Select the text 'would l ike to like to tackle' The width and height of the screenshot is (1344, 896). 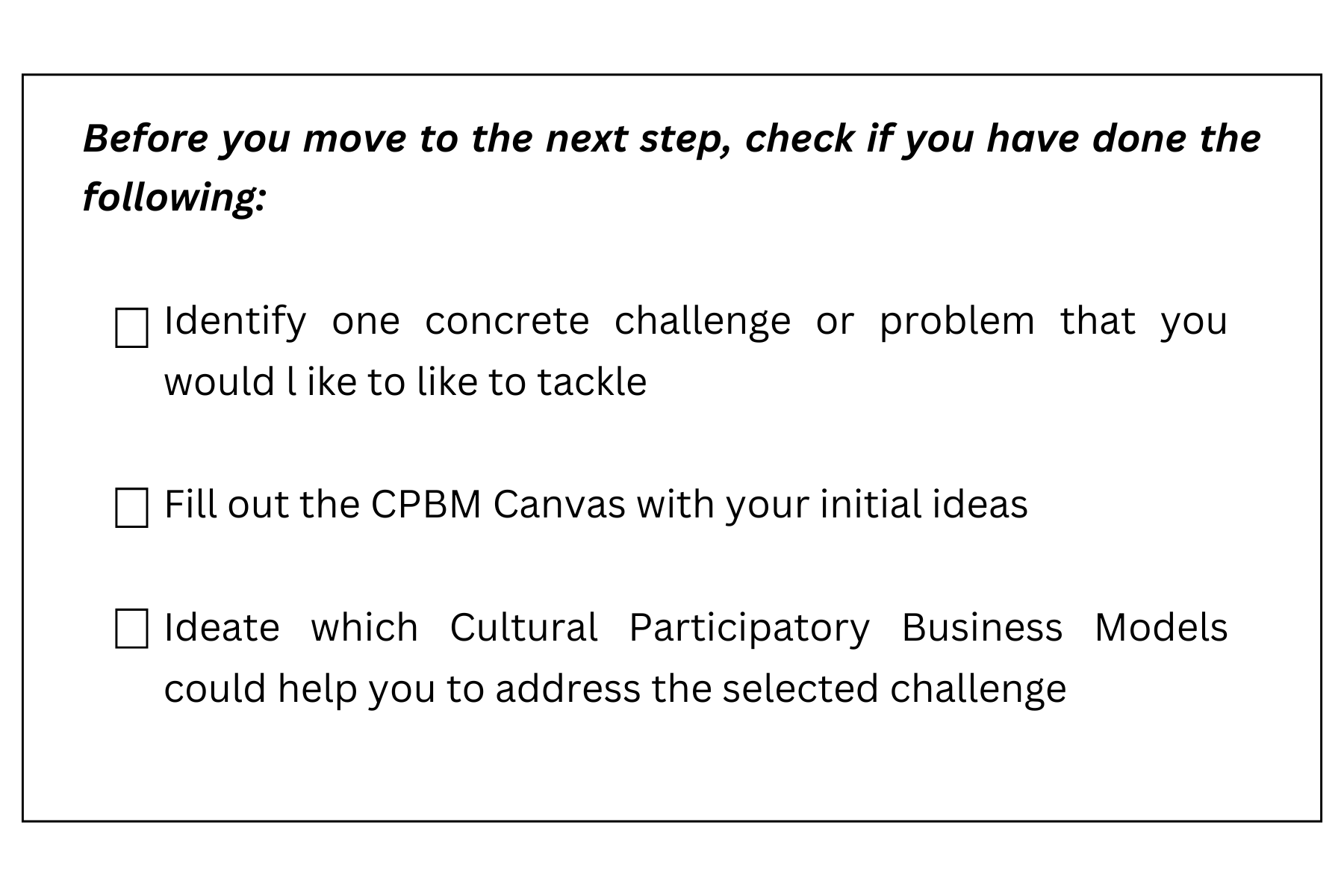coord(405,382)
